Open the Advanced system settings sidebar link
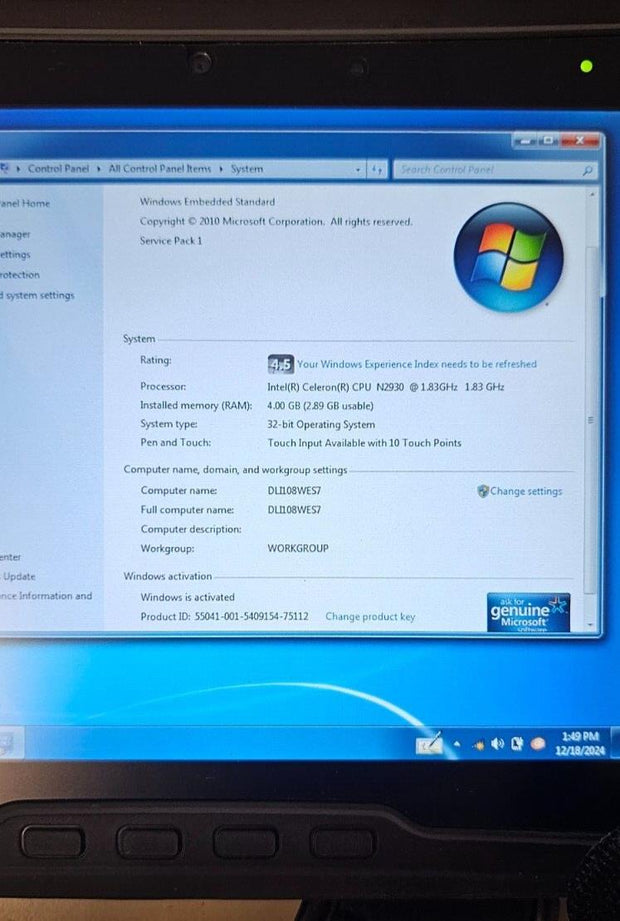This screenshot has height=921, width=620. (x=38, y=295)
